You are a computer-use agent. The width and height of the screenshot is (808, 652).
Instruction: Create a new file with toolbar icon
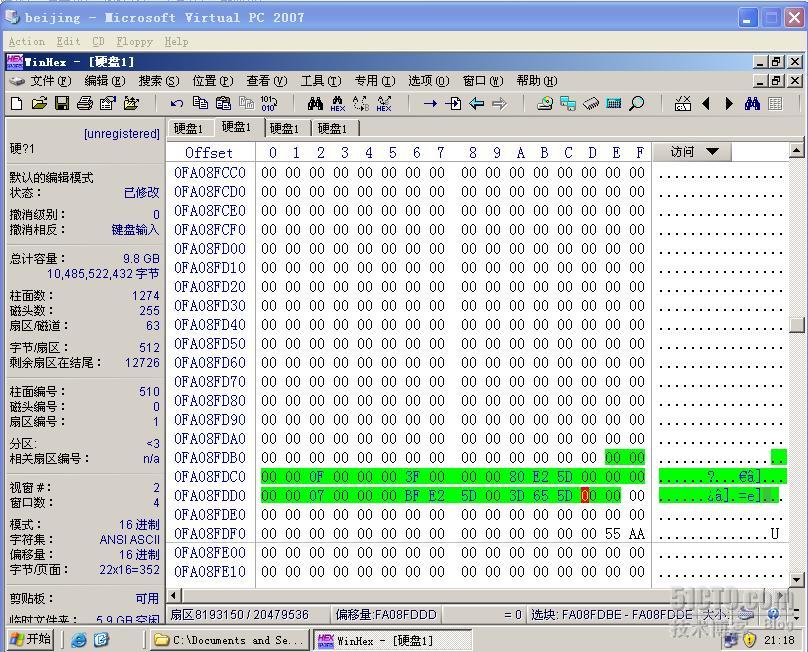pyautogui.click(x=16, y=104)
